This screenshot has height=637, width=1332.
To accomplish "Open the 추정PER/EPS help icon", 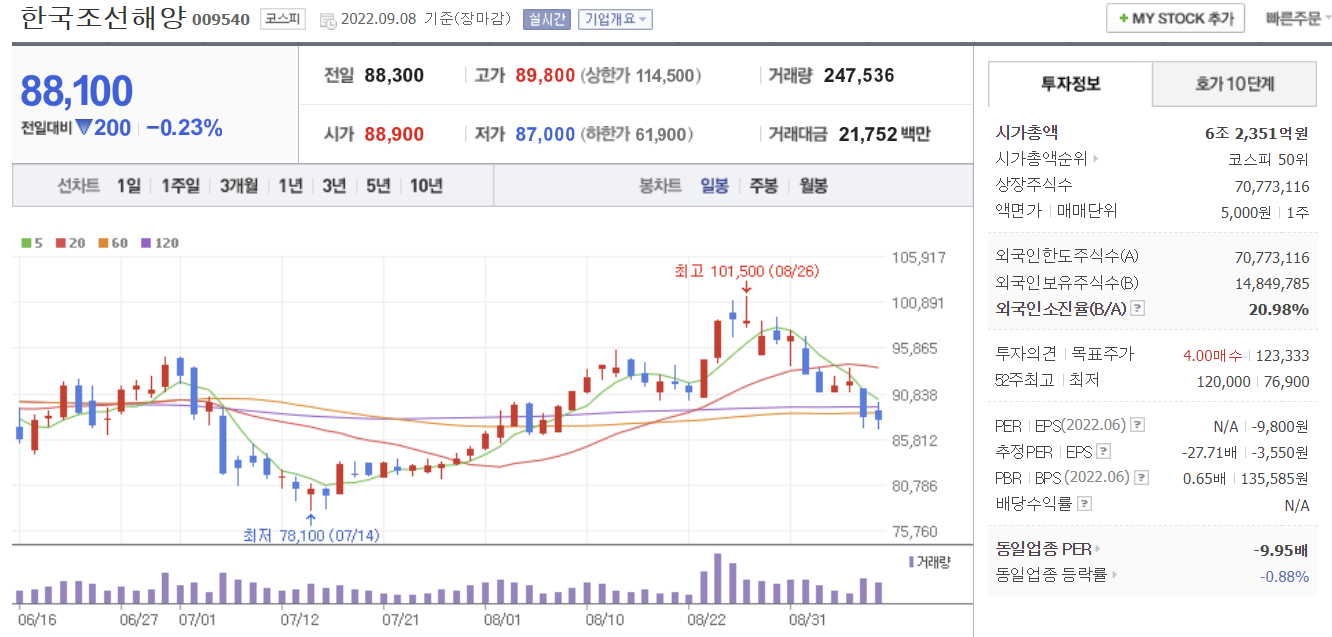I will coord(1103,451).
